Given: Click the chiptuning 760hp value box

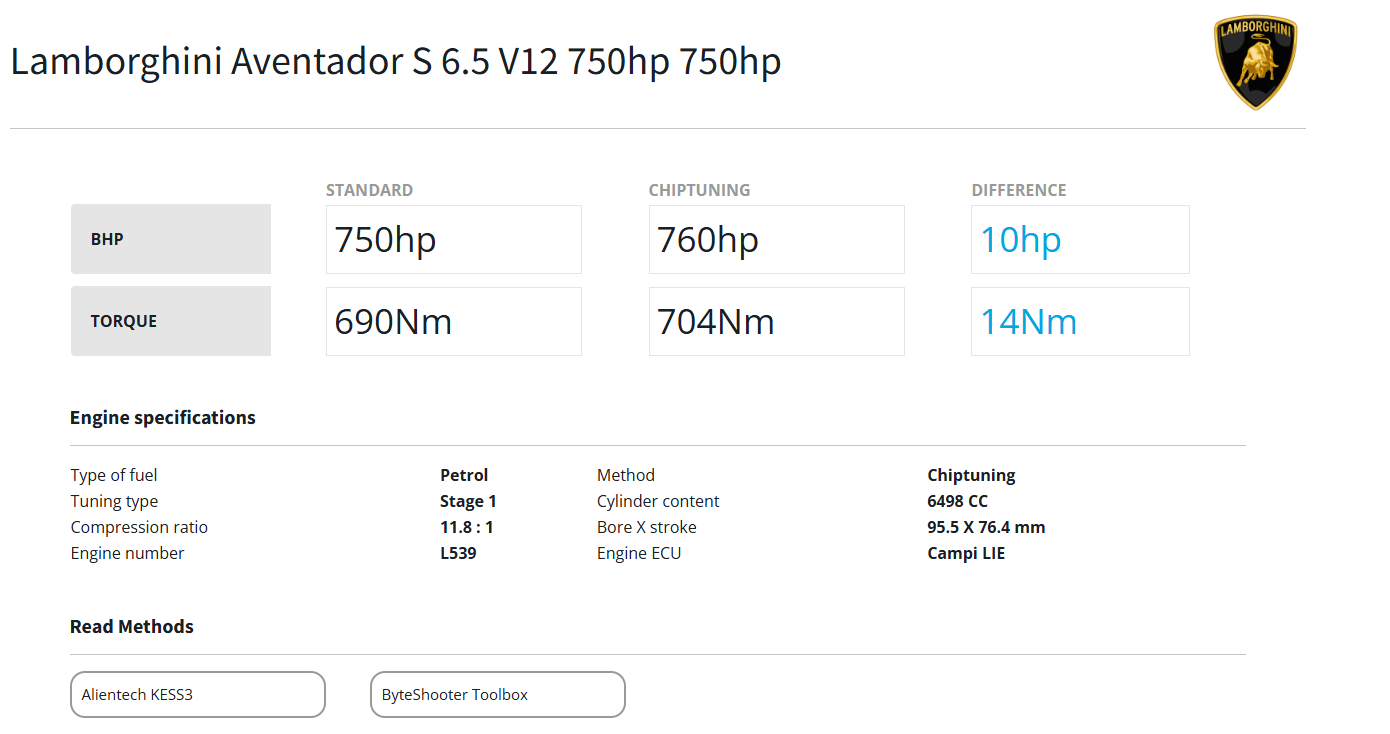Looking at the screenshot, I should point(776,240).
